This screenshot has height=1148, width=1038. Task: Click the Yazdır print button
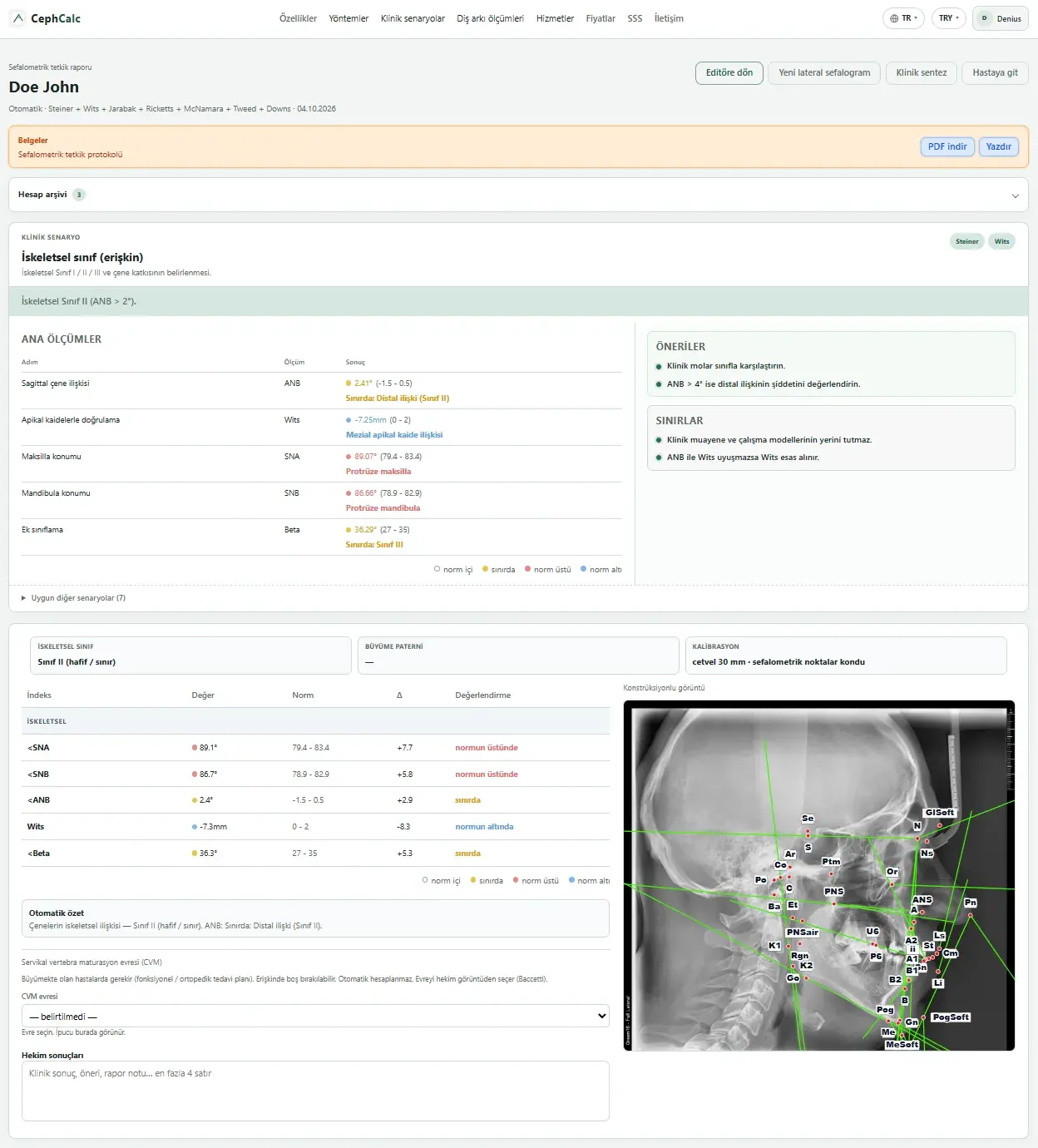(x=998, y=146)
